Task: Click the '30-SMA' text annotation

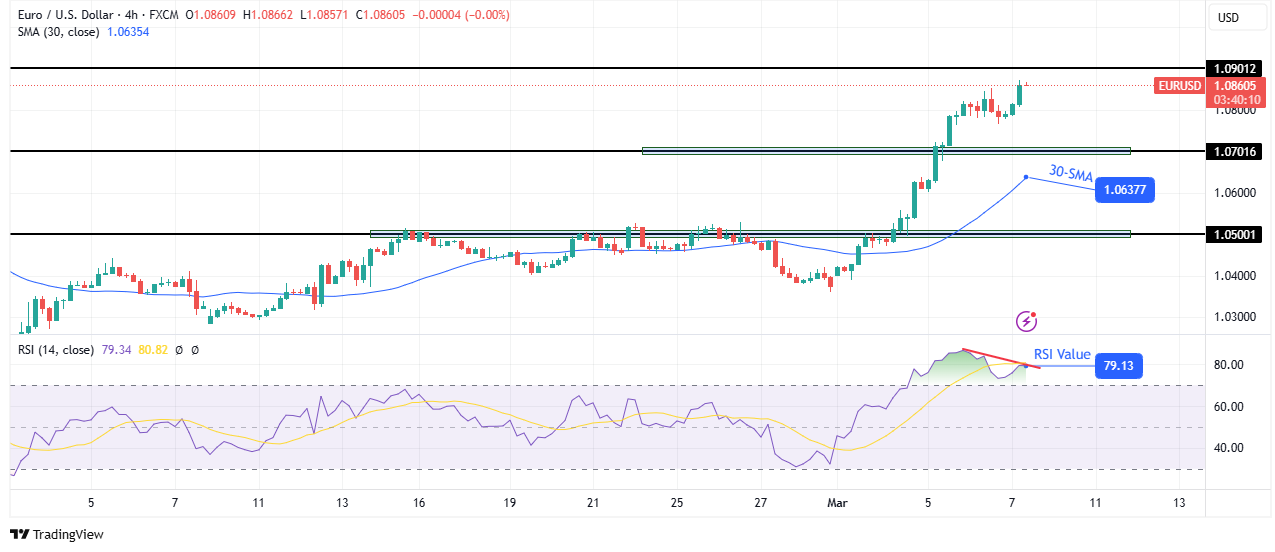Action: [1070, 174]
